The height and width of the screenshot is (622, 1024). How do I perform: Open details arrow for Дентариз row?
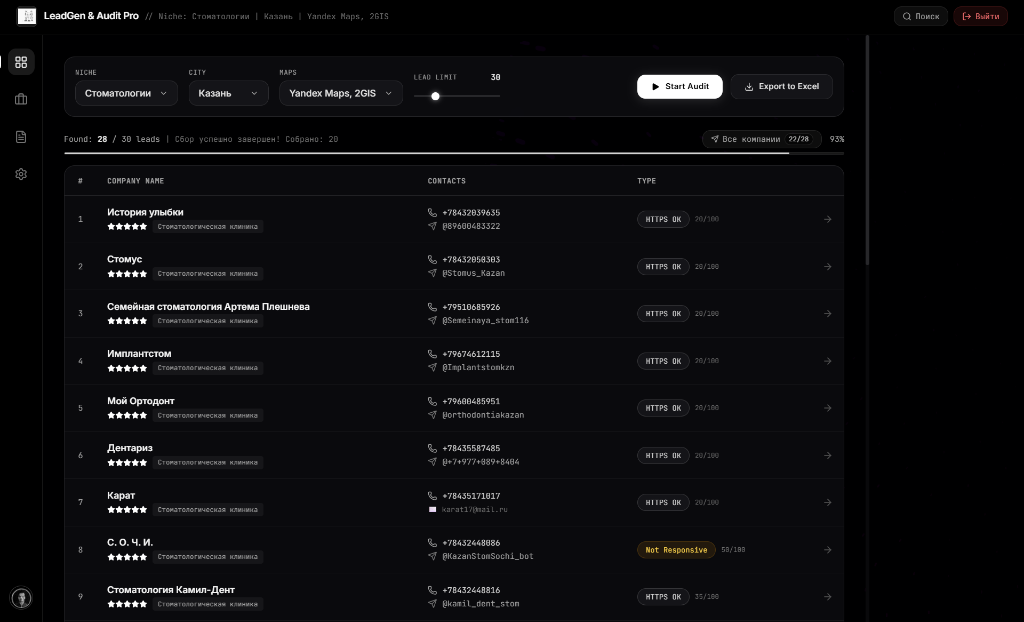(827, 455)
